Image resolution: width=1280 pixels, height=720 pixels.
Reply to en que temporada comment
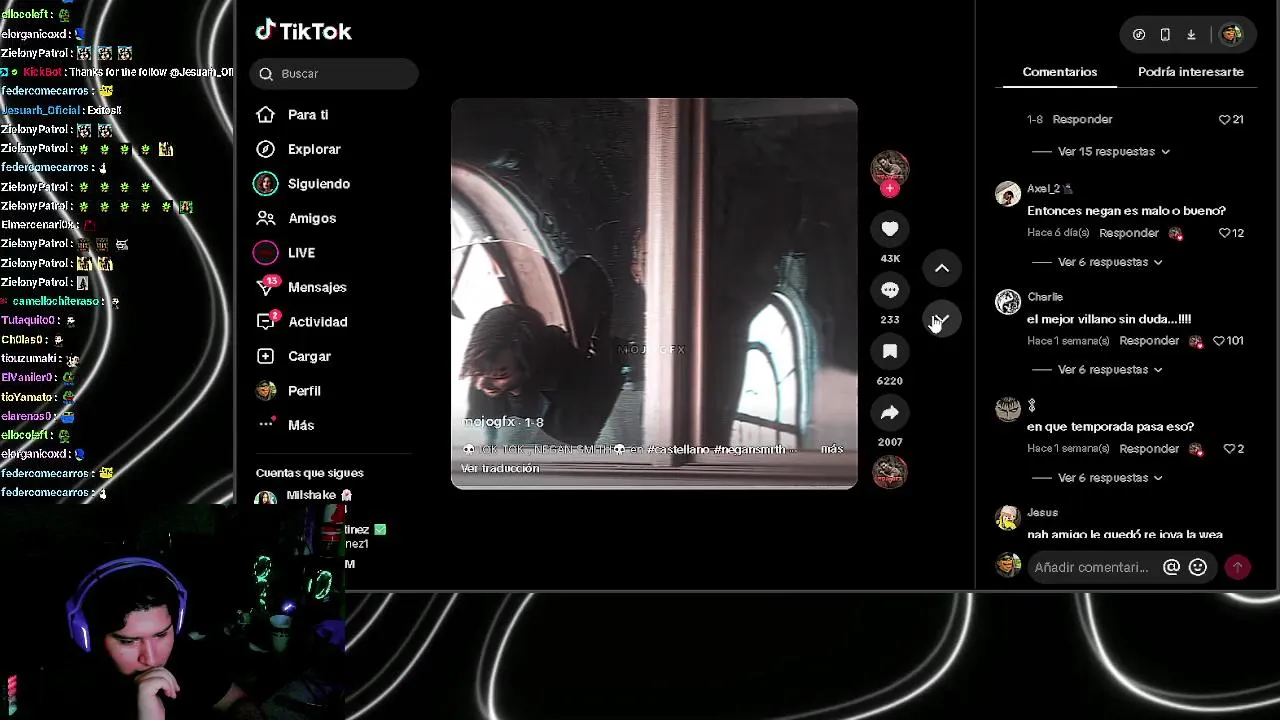point(1149,449)
